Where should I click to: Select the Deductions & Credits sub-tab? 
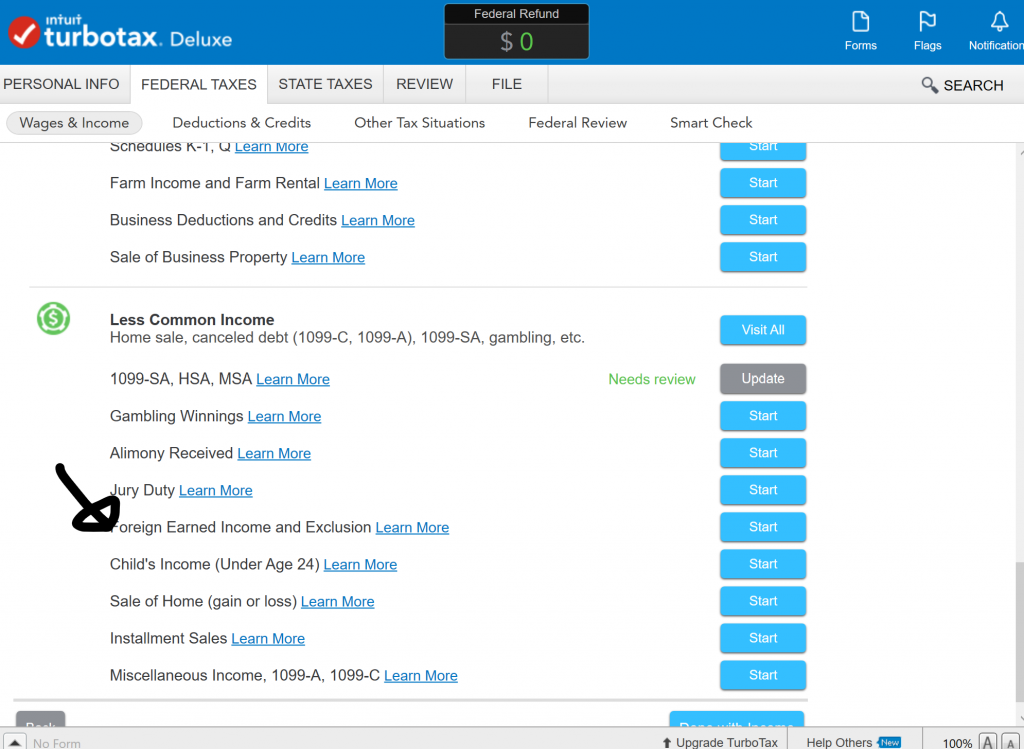[241, 123]
